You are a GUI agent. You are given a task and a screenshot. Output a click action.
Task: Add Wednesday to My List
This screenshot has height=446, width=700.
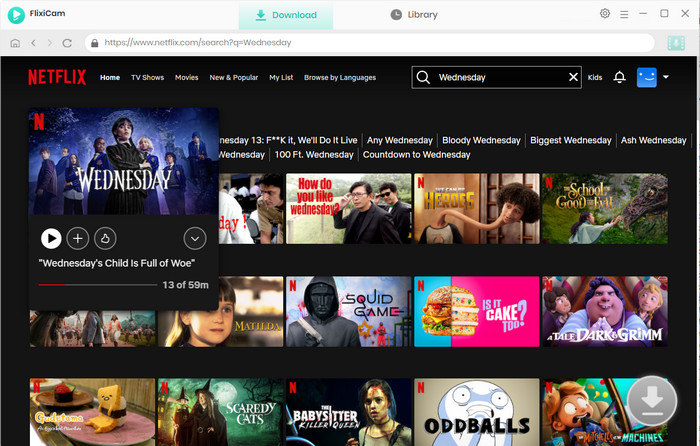pyautogui.click(x=78, y=238)
